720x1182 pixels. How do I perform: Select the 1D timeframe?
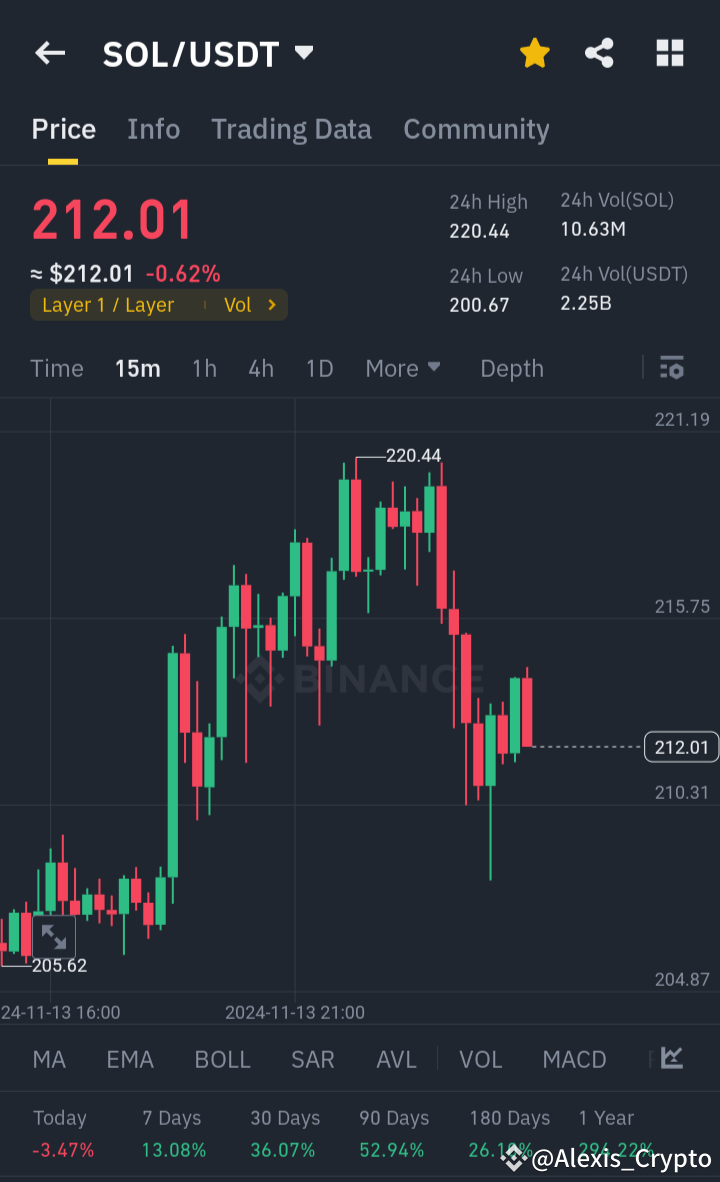coord(319,368)
